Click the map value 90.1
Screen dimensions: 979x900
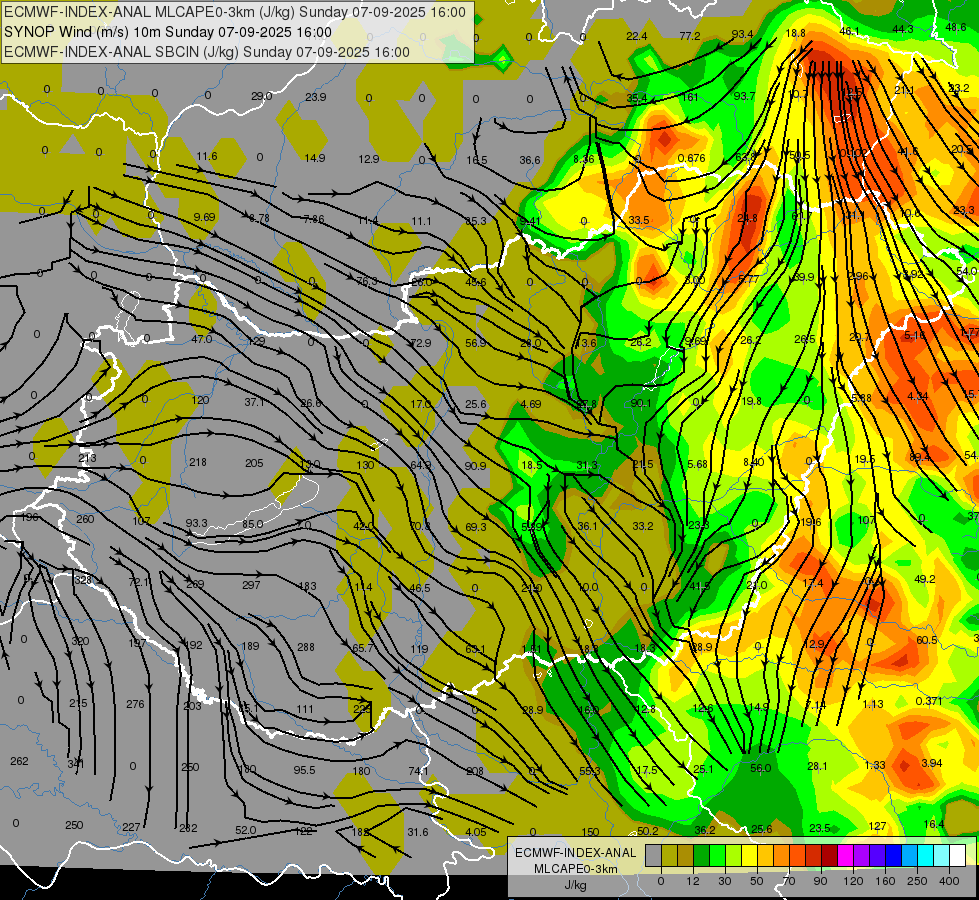(x=641, y=403)
